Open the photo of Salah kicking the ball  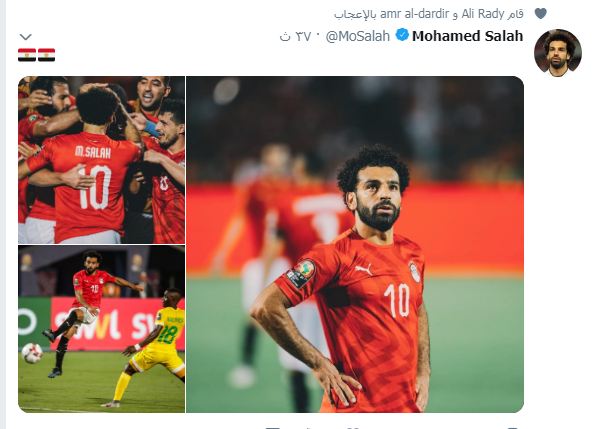[x=102, y=329]
